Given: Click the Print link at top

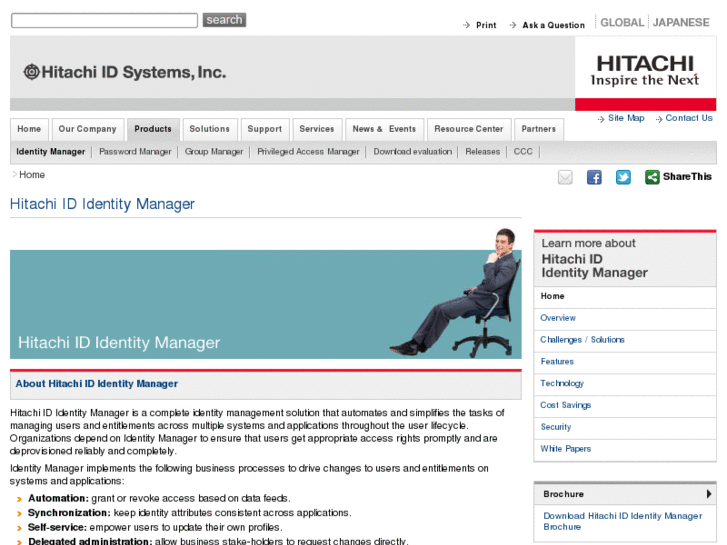Looking at the screenshot, I should pyautogui.click(x=486, y=25).
